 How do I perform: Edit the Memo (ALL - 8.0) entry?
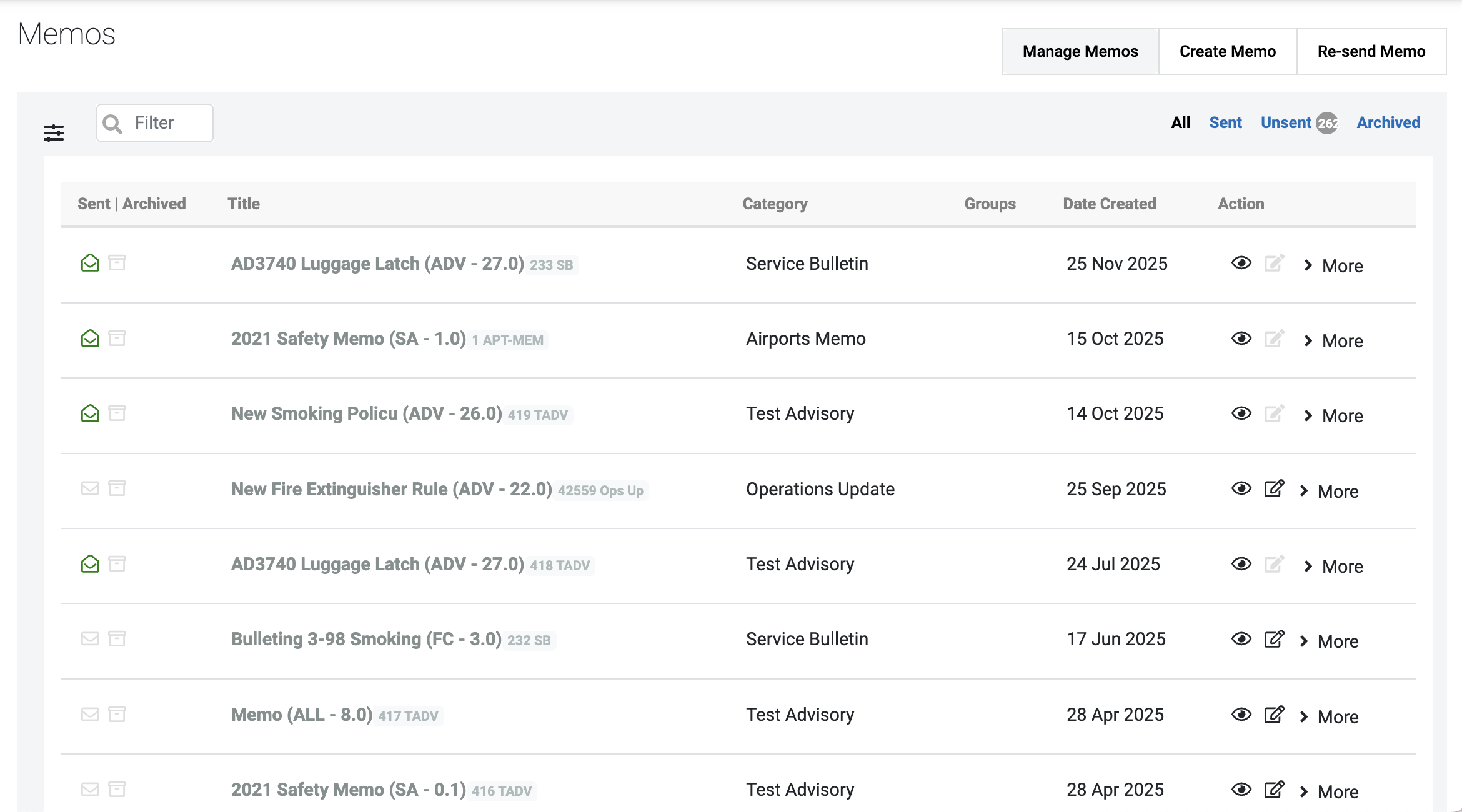click(x=1273, y=715)
